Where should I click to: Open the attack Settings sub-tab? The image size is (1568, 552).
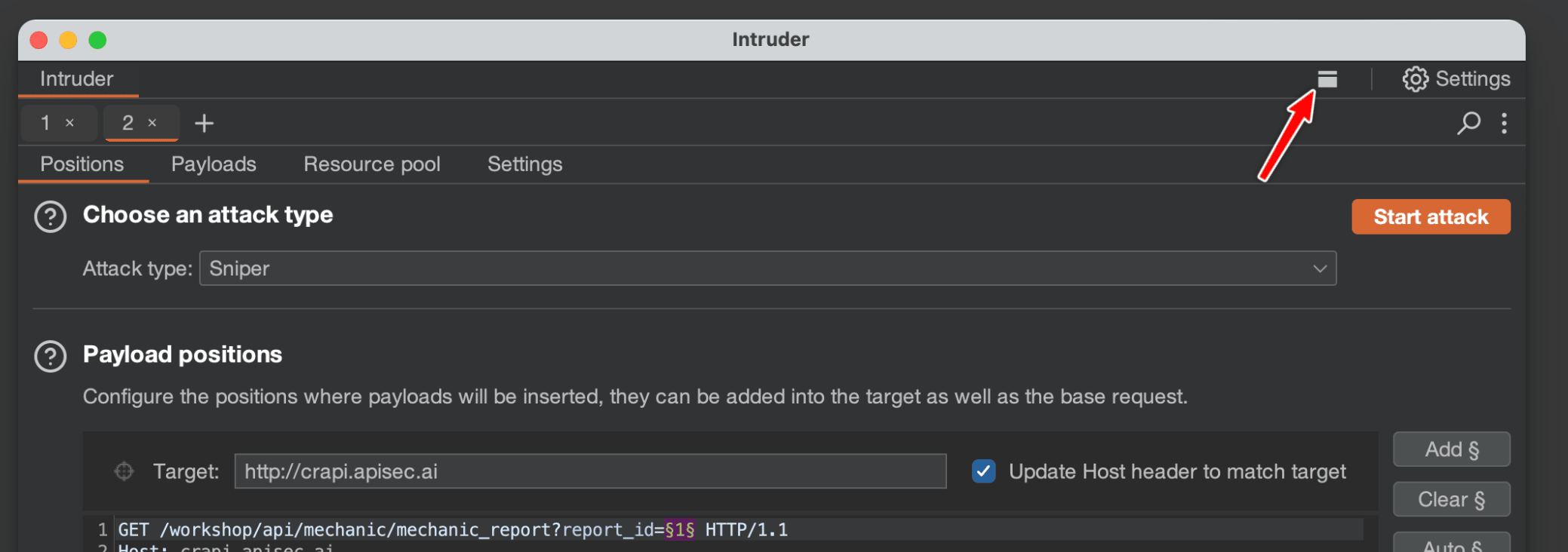point(524,164)
